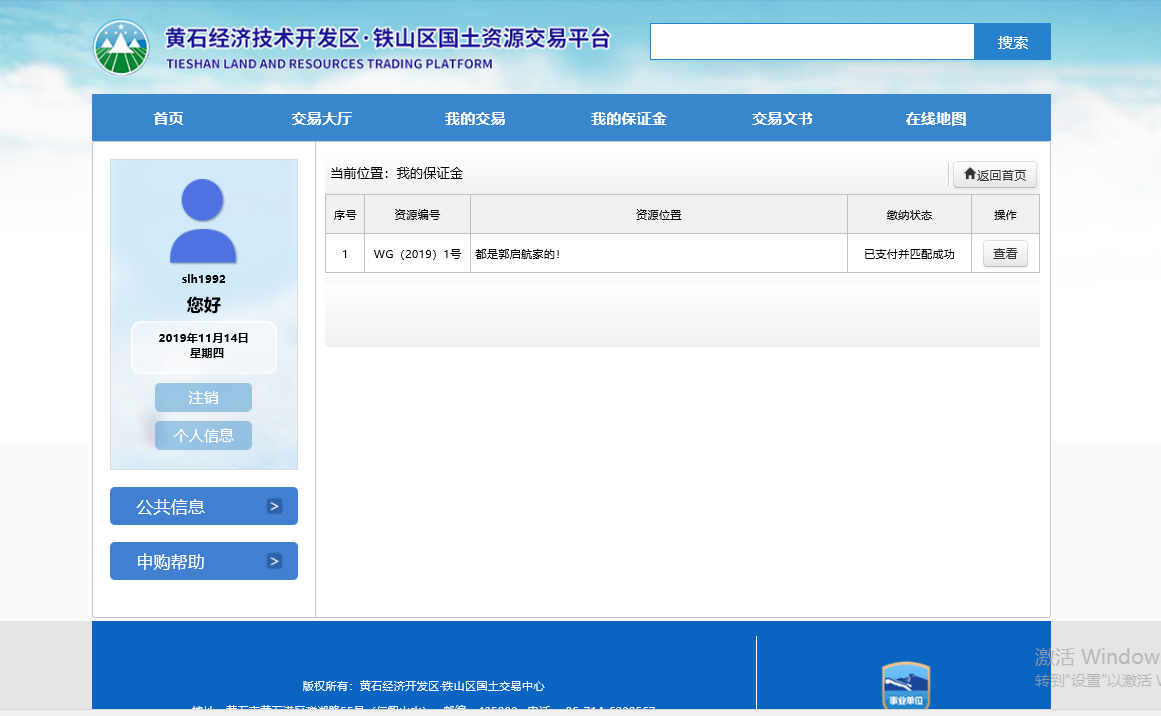This screenshot has width=1161, height=716.
Task: Focus the search input field at top
Action: click(811, 42)
